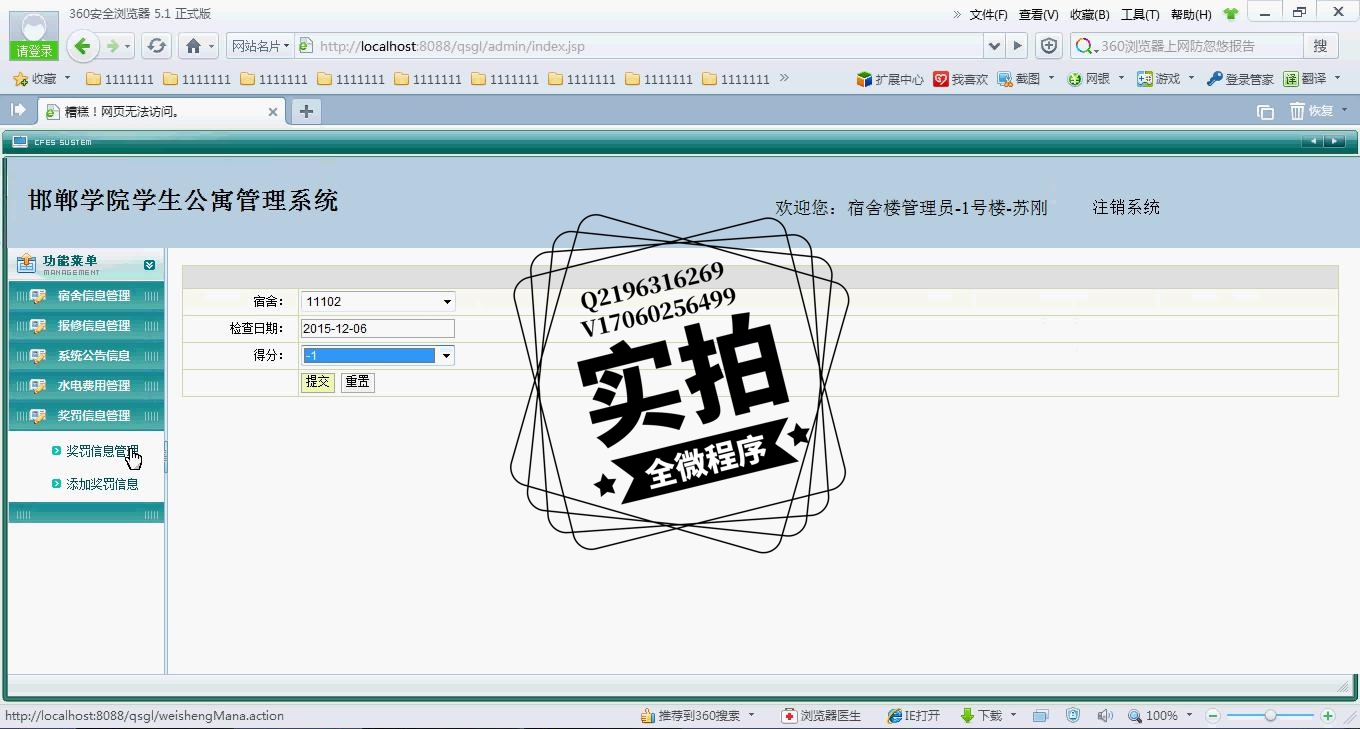Click 浏览器医生 in status bar
This screenshot has width=1360, height=729.
click(x=821, y=716)
